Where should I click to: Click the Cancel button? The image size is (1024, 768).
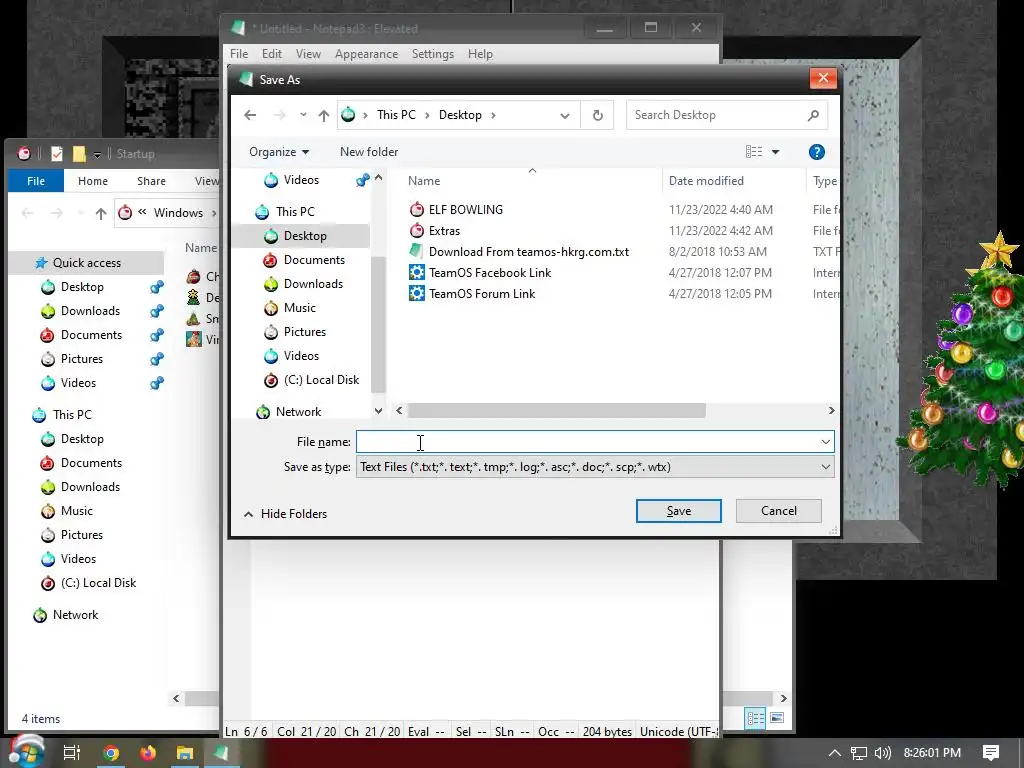coord(778,511)
